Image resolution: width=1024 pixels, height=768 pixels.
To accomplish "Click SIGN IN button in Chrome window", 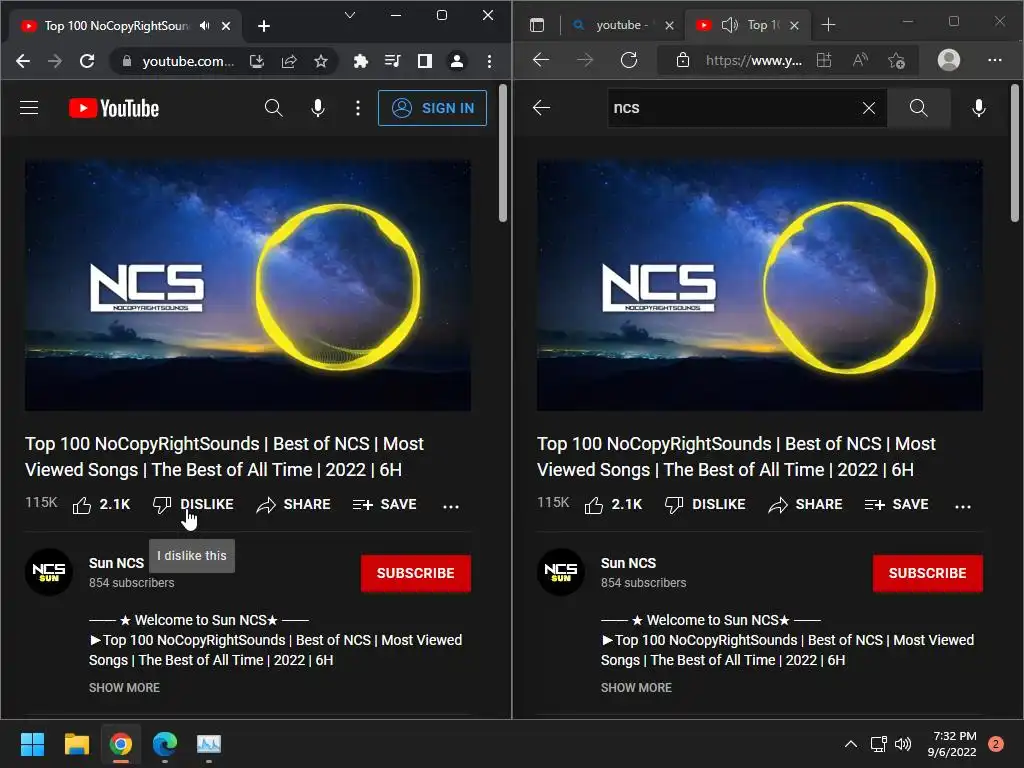I will (x=432, y=108).
